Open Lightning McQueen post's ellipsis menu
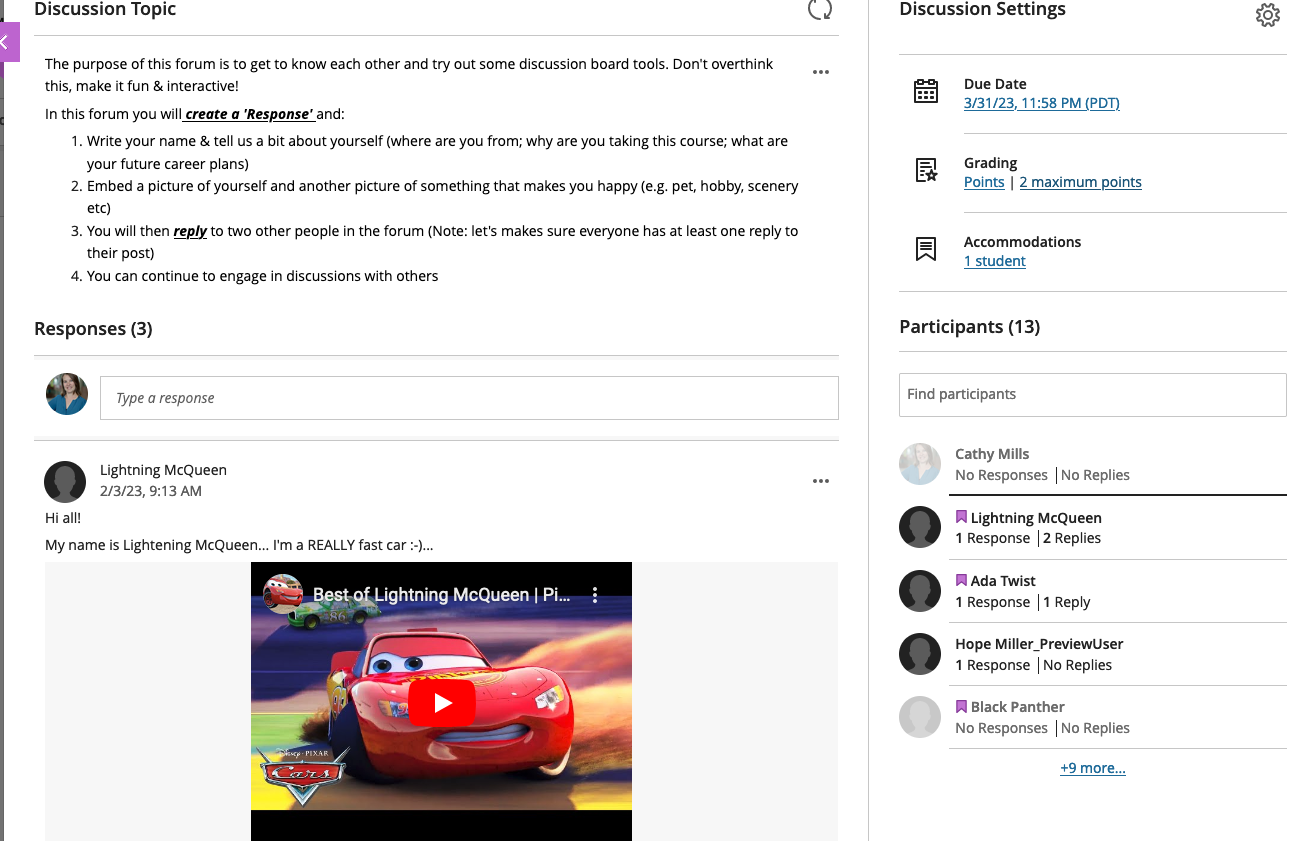 [820, 481]
